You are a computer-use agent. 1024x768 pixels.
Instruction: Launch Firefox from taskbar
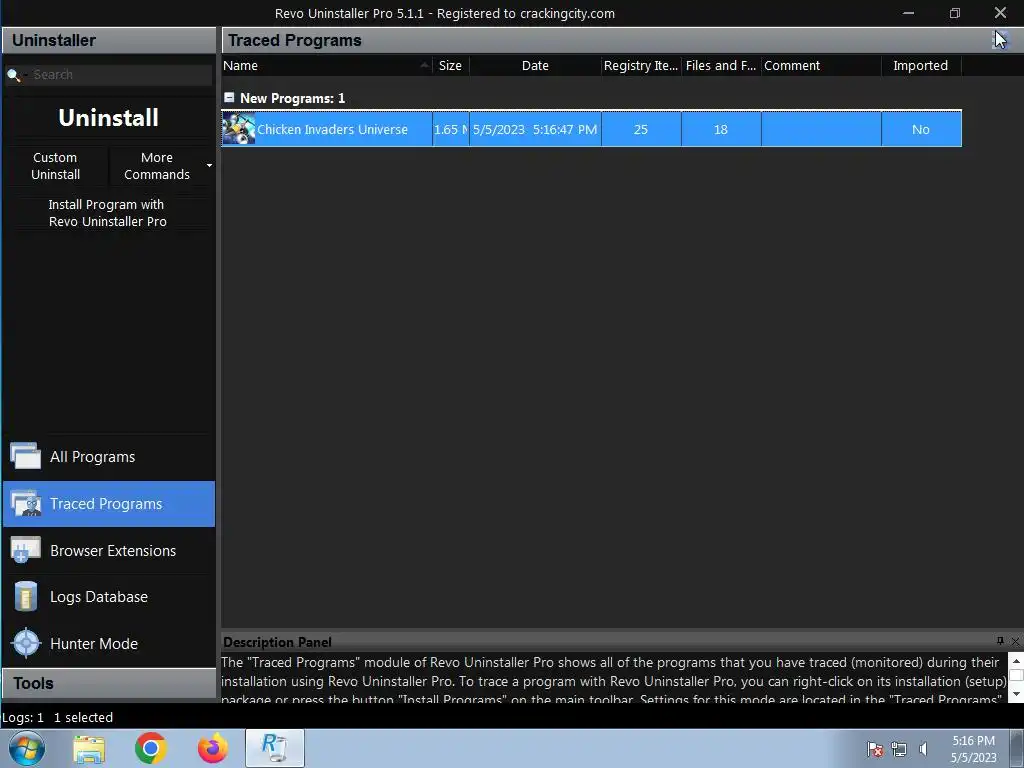pyautogui.click(x=213, y=748)
